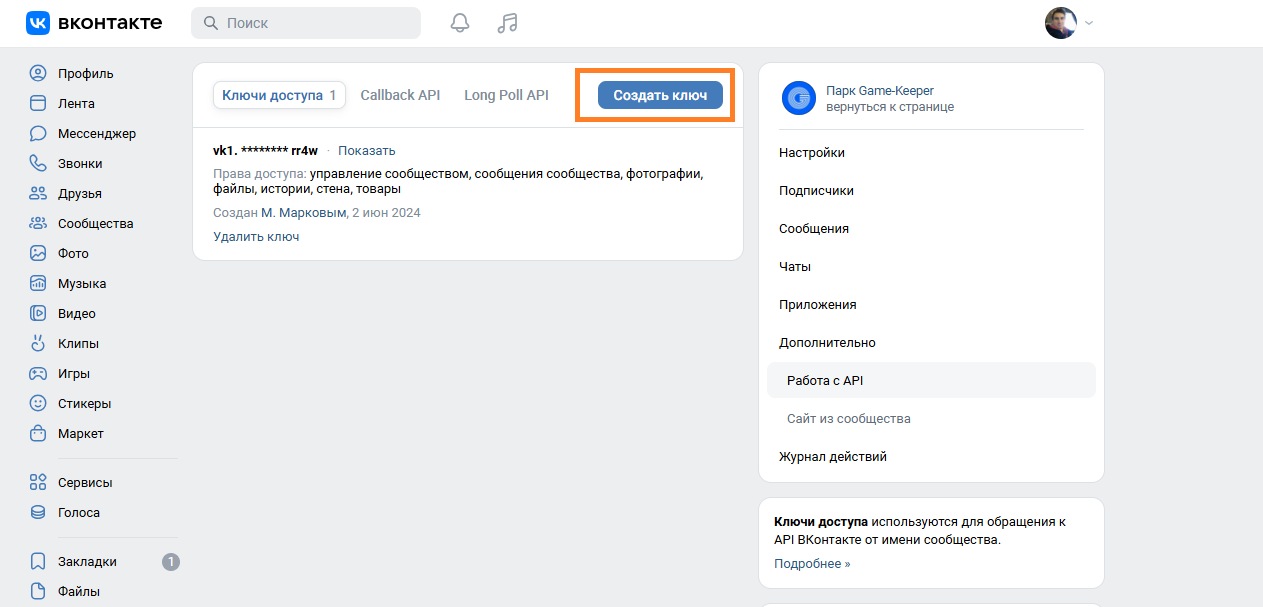This screenshot has width=1263, height=607.
Task: Open the music note icon in header
Action: [x=507, y=23]
